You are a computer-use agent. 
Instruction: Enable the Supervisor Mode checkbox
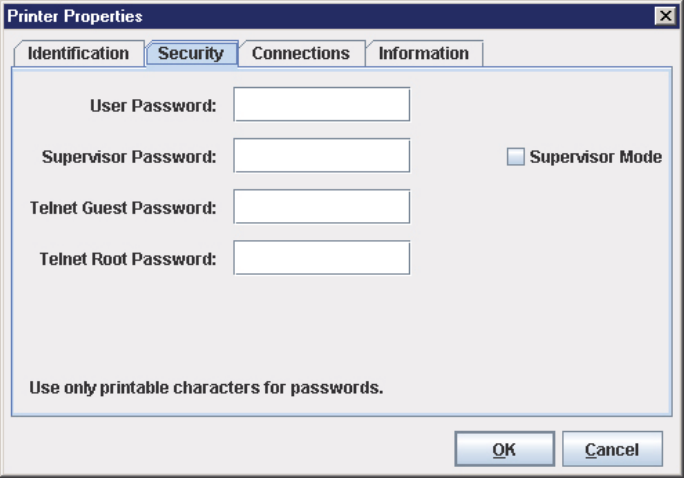point(516,157)
